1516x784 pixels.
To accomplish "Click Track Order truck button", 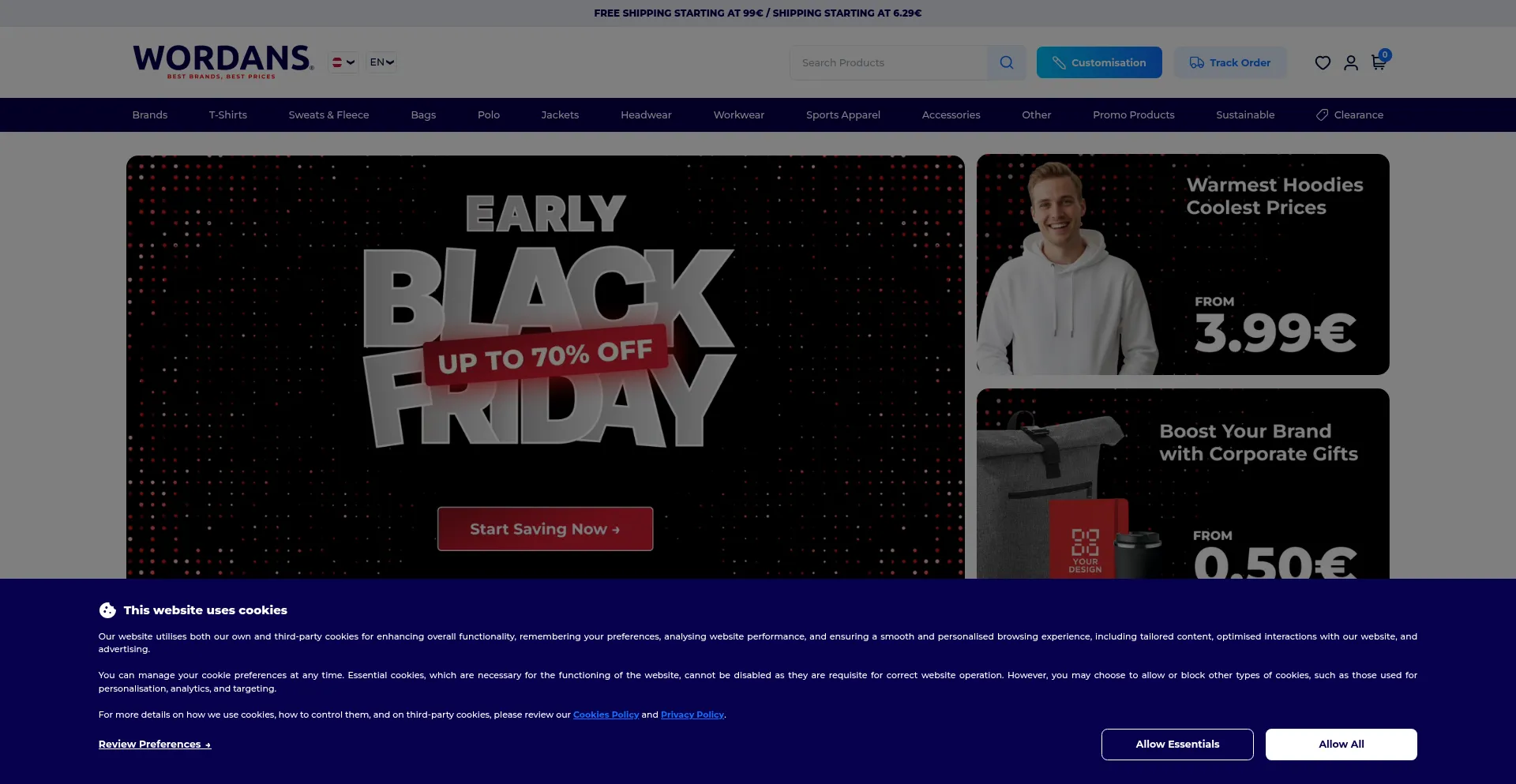I will (1230, 62).
